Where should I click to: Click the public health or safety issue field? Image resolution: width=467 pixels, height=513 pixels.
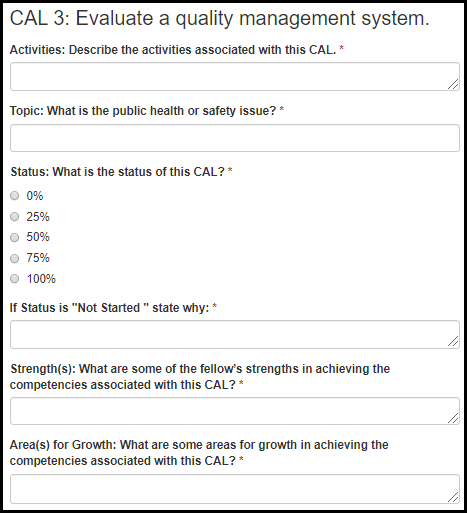pos(235,138)
